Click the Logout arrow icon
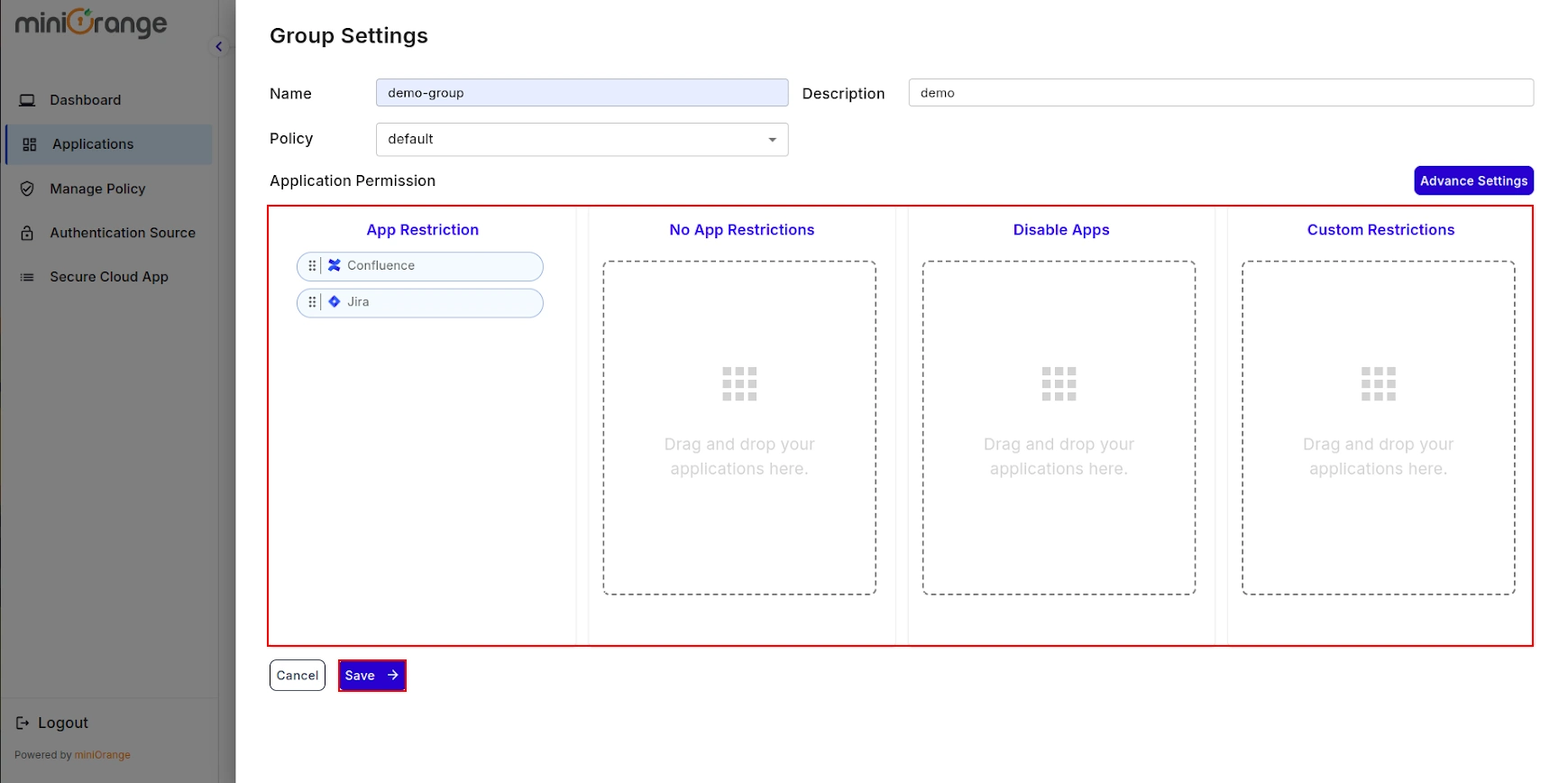The height and width of the screenshot is (783, 1568). click(23, 723)
